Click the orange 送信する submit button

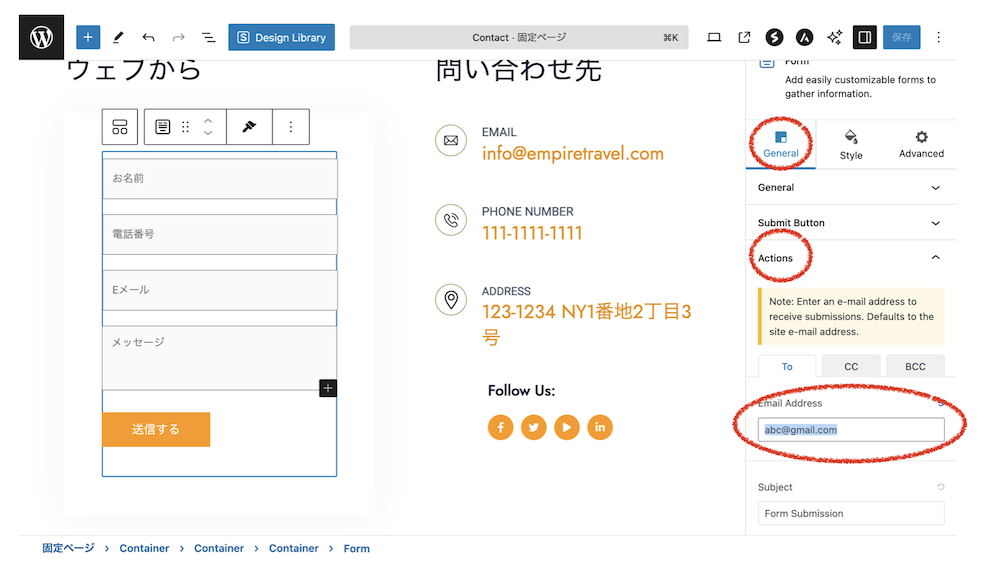pyautogui.click(x=156, y=429)
